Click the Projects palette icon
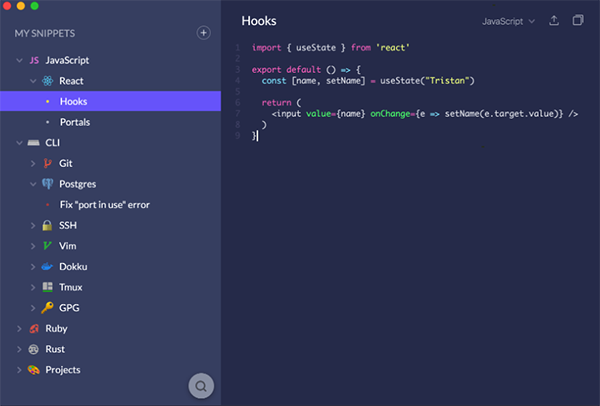 [x=34, y=370]
